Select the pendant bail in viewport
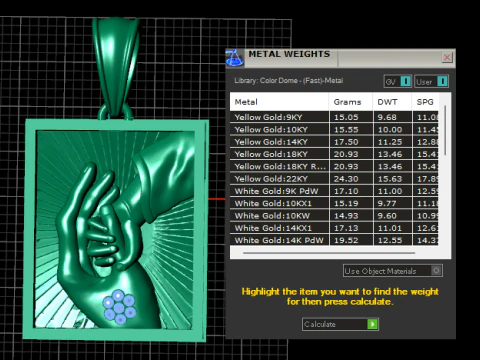The height and width of the screenshot is (360, 480). pos(116,67)
